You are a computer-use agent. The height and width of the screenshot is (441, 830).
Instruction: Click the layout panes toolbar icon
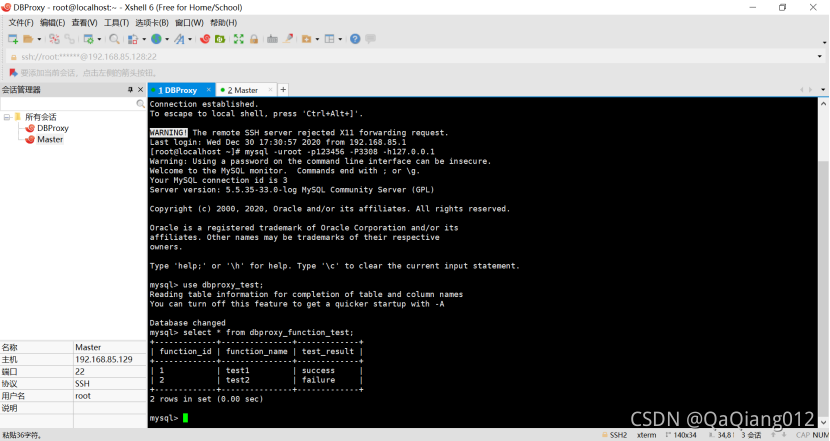coord(329,39)
